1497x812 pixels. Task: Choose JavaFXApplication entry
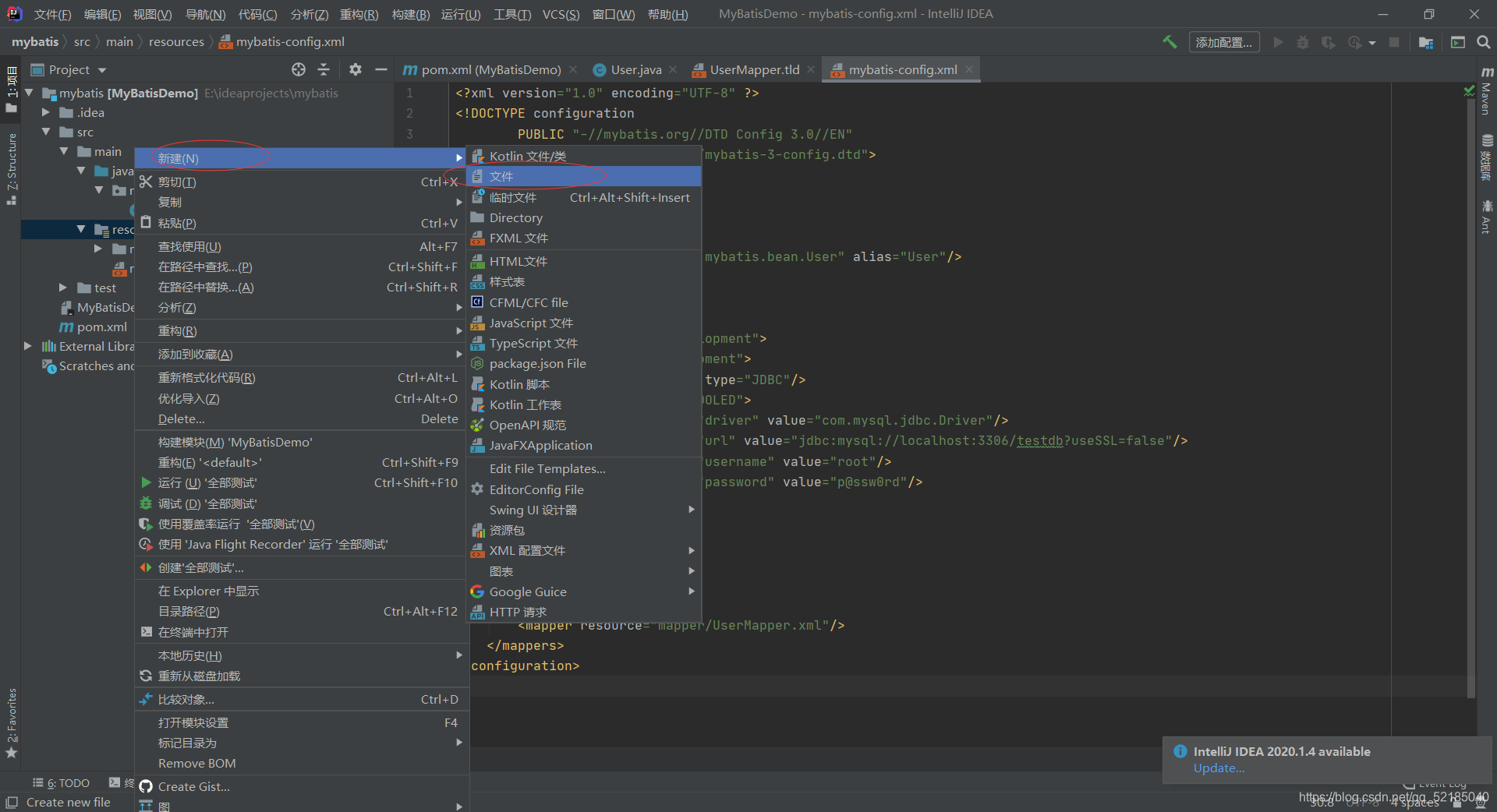pyautogui.click(x=583, y=445)
